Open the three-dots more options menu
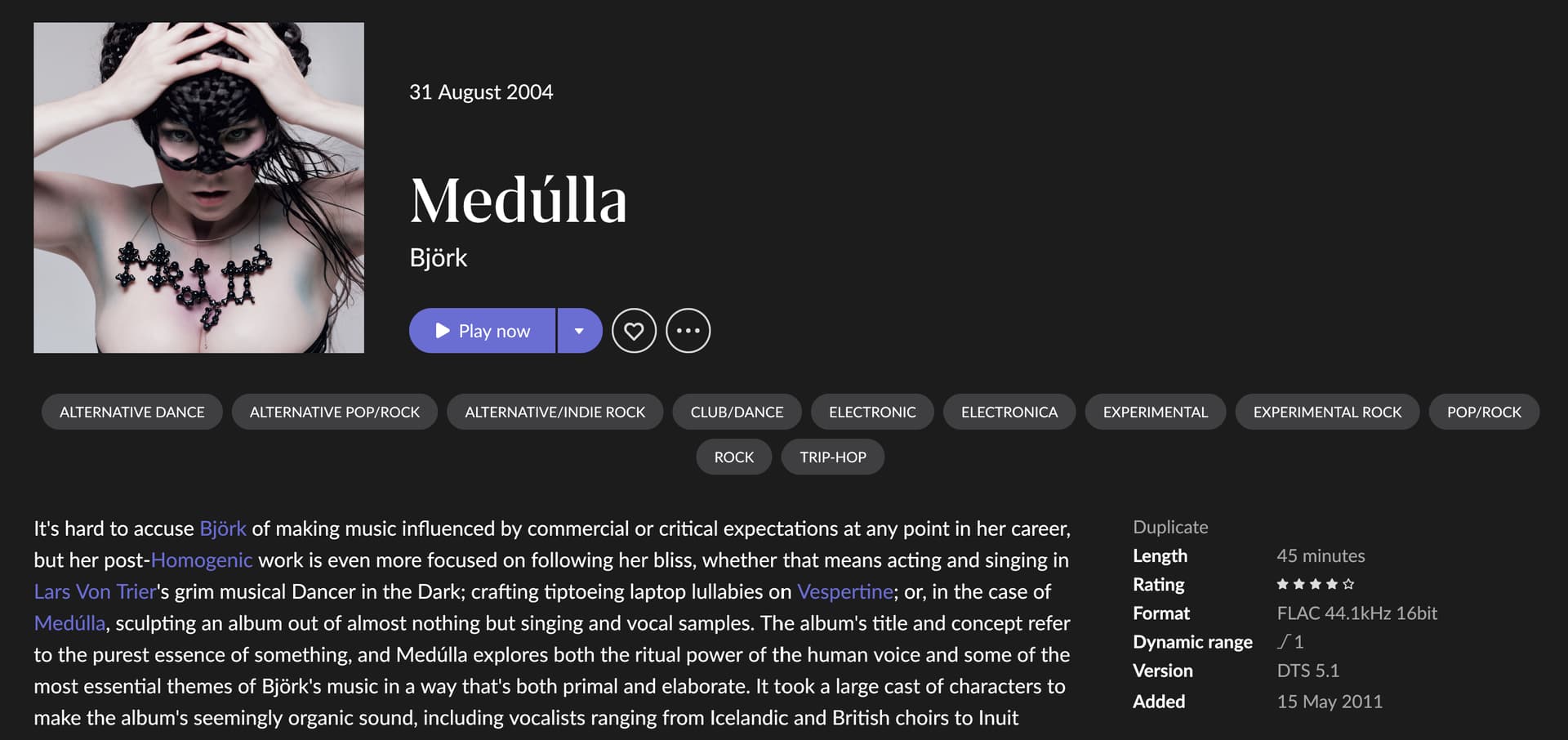This screenshot has height=740, width=1568. tap(688, 331)
